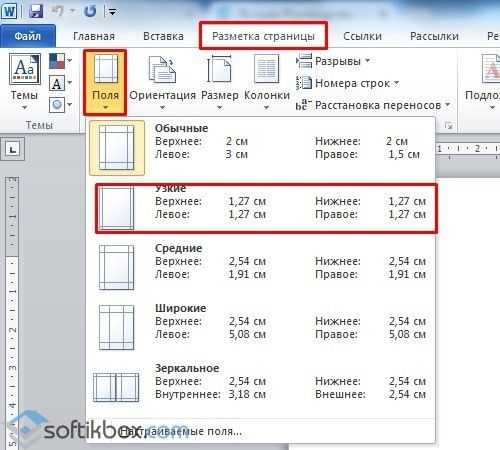Click the theme fonts 'A' icon
Viewport: 500px width, 450px height.
(x=57, y=83)
